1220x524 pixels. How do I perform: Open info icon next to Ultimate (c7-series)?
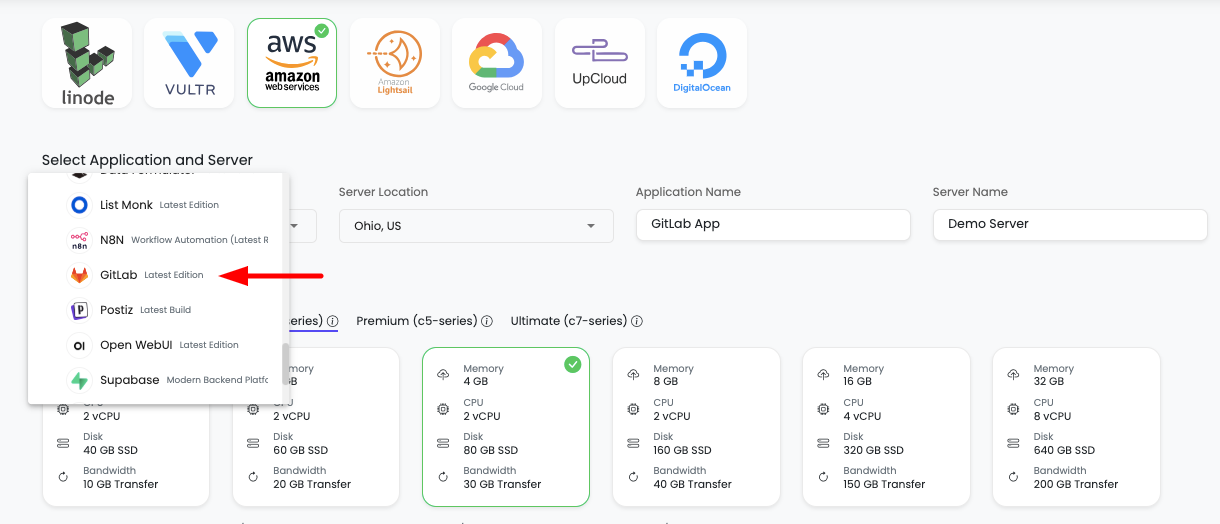tap(637, 322)
